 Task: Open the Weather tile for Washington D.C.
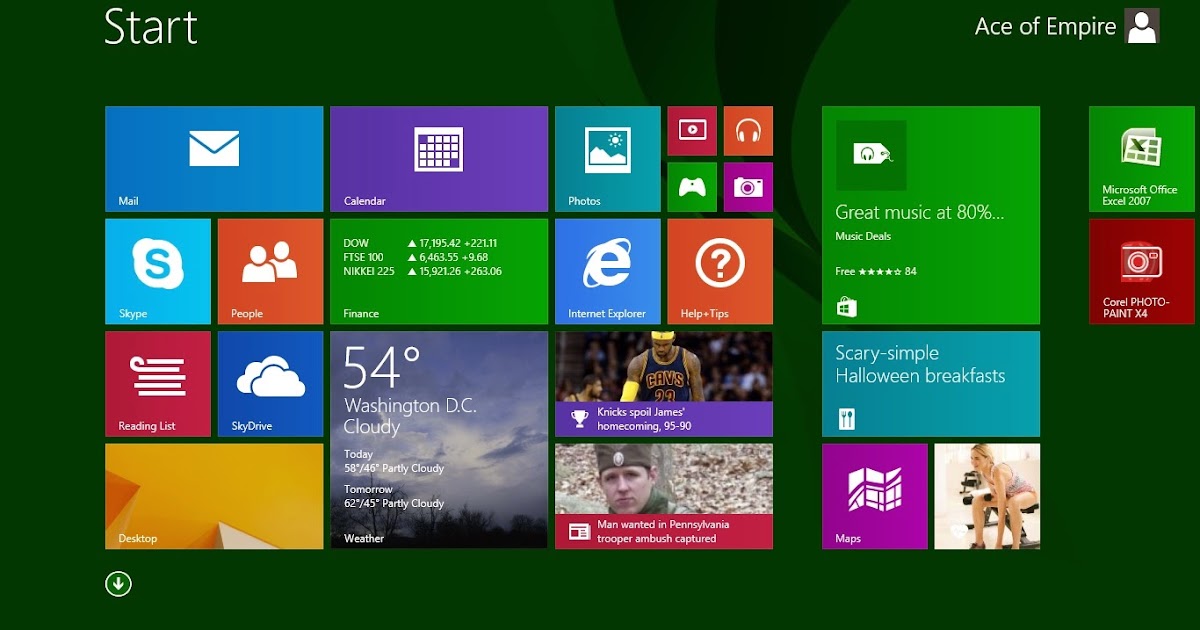[439, 440]
